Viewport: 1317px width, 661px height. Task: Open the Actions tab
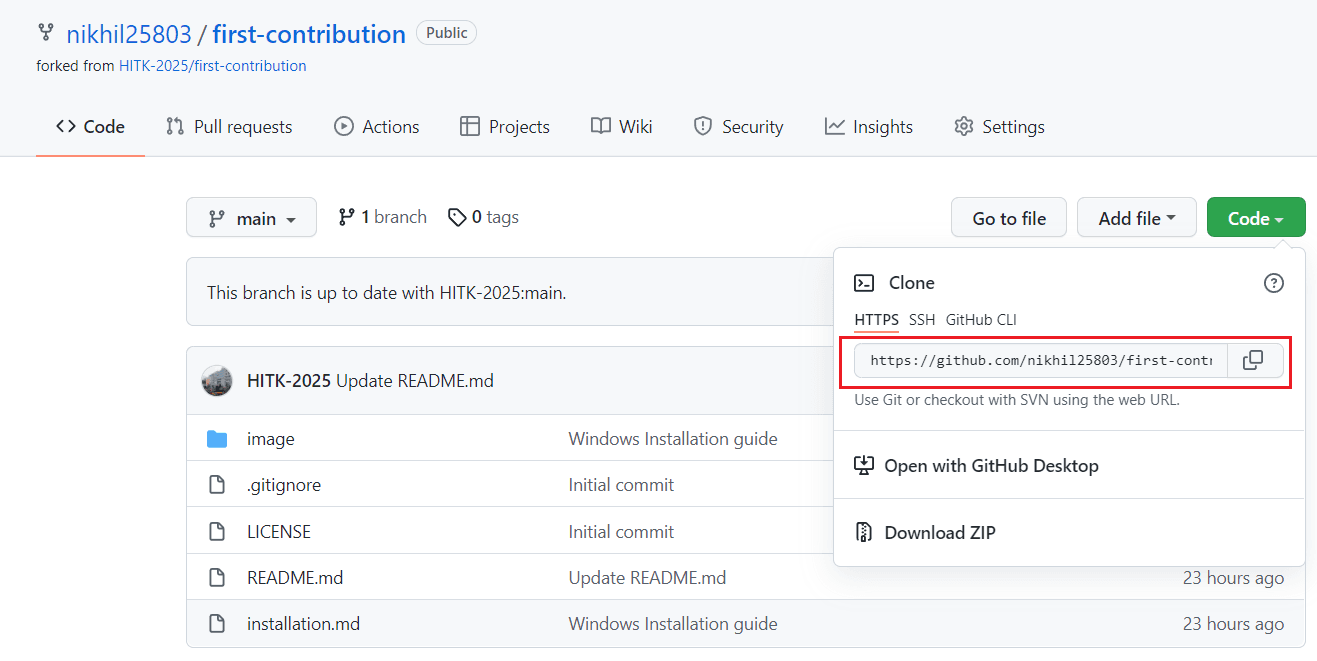tap(377, 127)
